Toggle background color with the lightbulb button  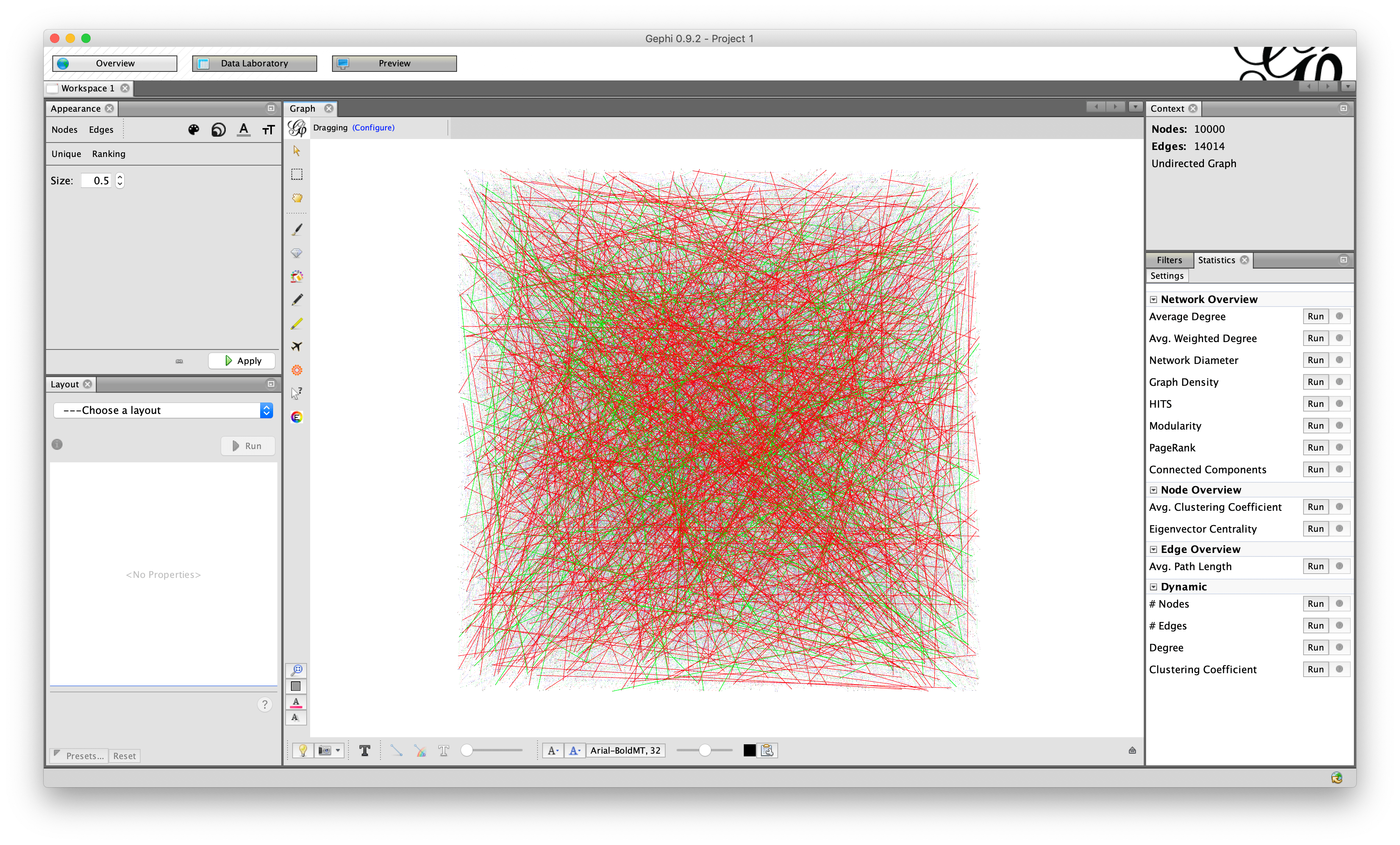coord(303,750)
